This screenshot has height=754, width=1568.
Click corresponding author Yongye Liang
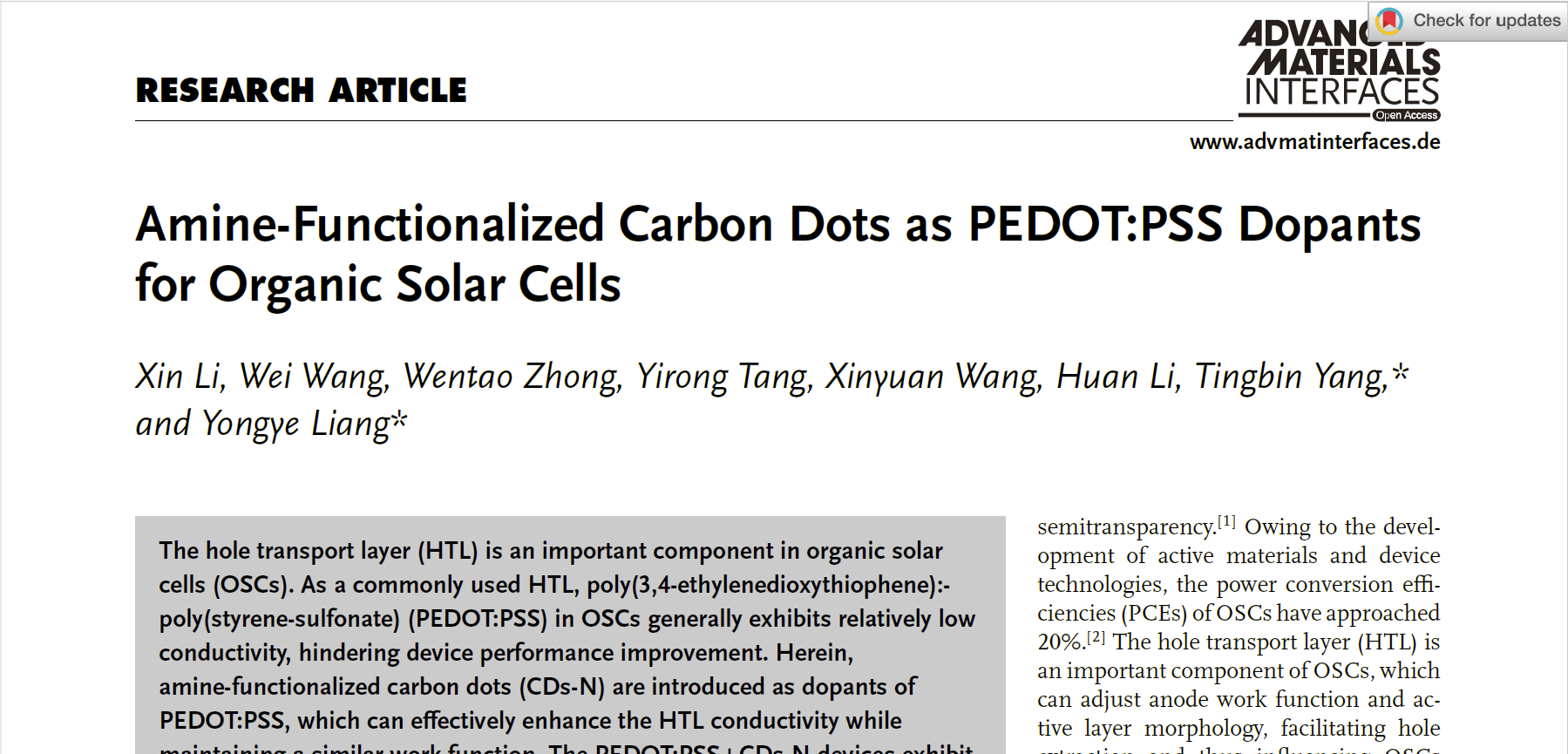(296, 424)
